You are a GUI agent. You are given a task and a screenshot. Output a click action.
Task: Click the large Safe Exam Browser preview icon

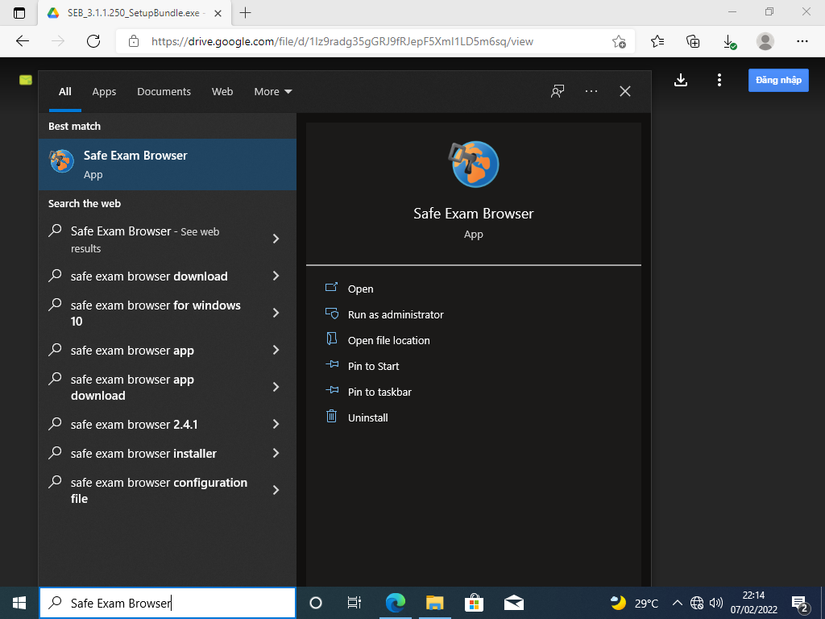[x=474, y=164]
